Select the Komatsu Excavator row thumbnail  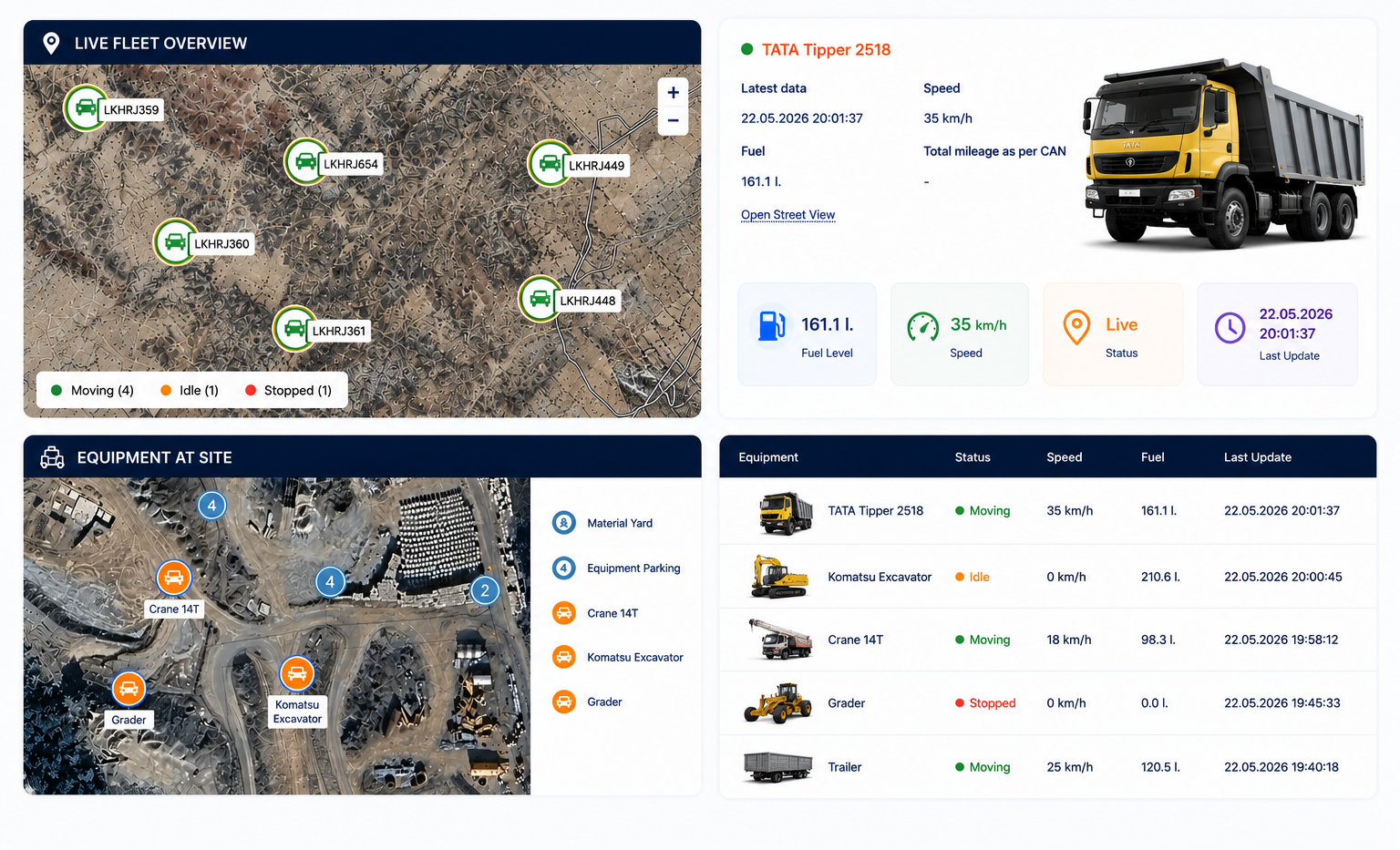click(779, 577)
